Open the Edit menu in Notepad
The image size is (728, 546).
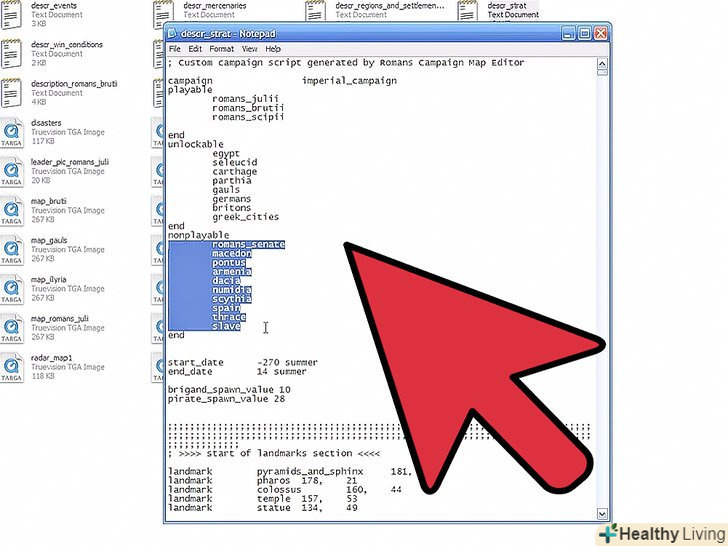(195, 49)
